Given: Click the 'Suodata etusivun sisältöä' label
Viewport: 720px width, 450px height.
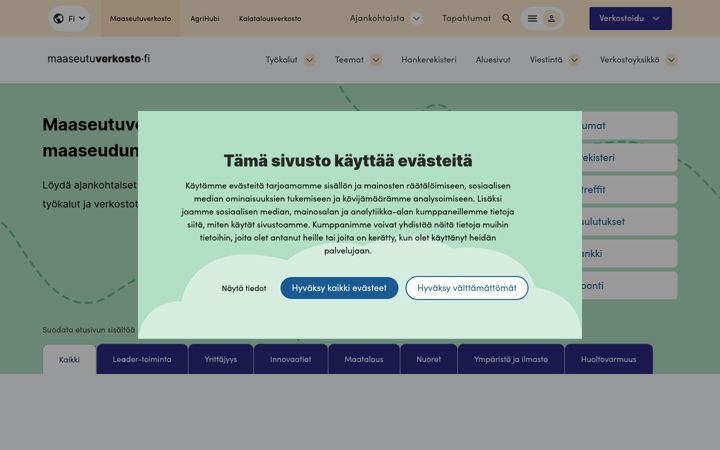Looking at the screenshot, I should [x=89, y=330].
